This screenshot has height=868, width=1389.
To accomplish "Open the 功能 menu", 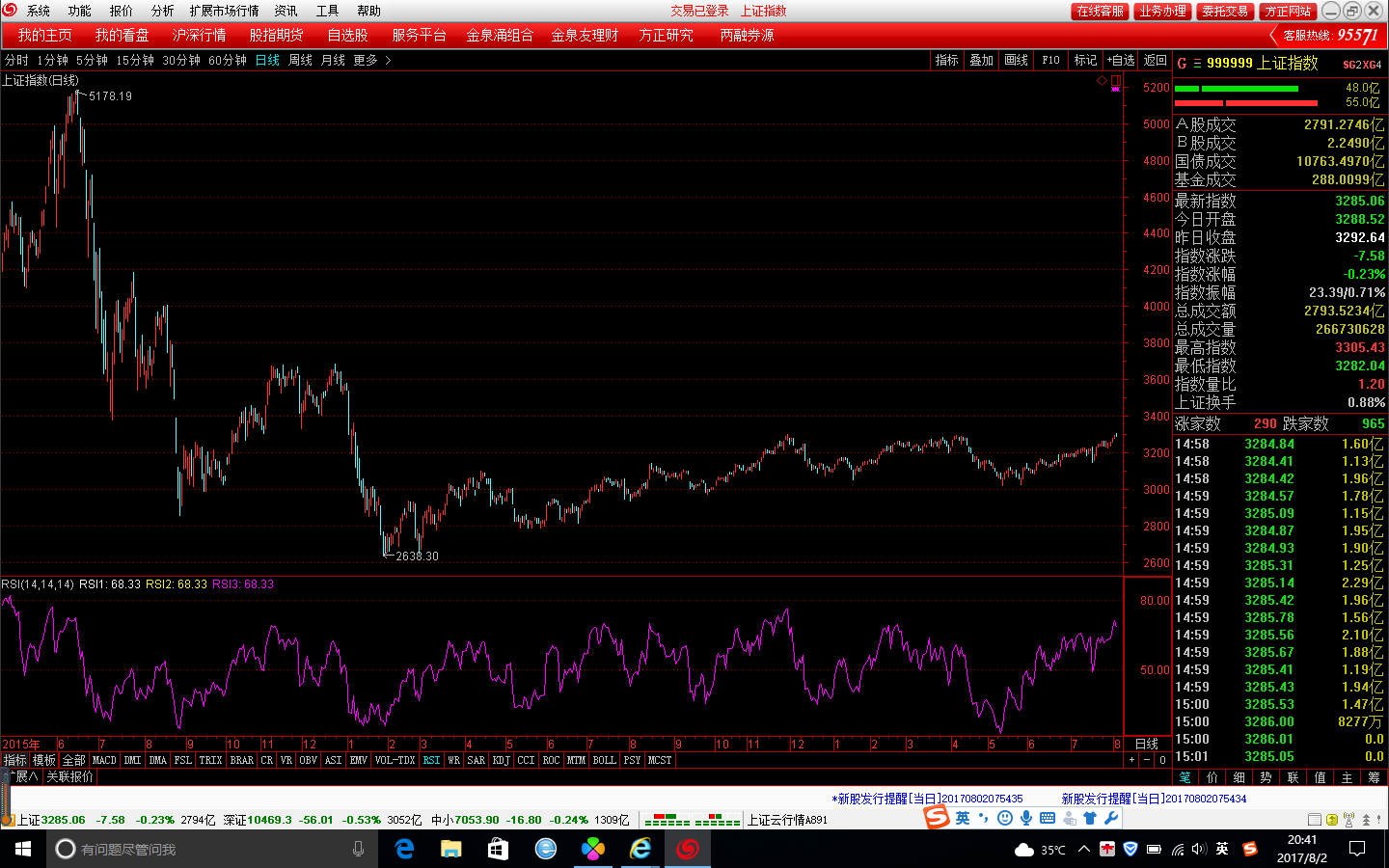I will [80, 11].
